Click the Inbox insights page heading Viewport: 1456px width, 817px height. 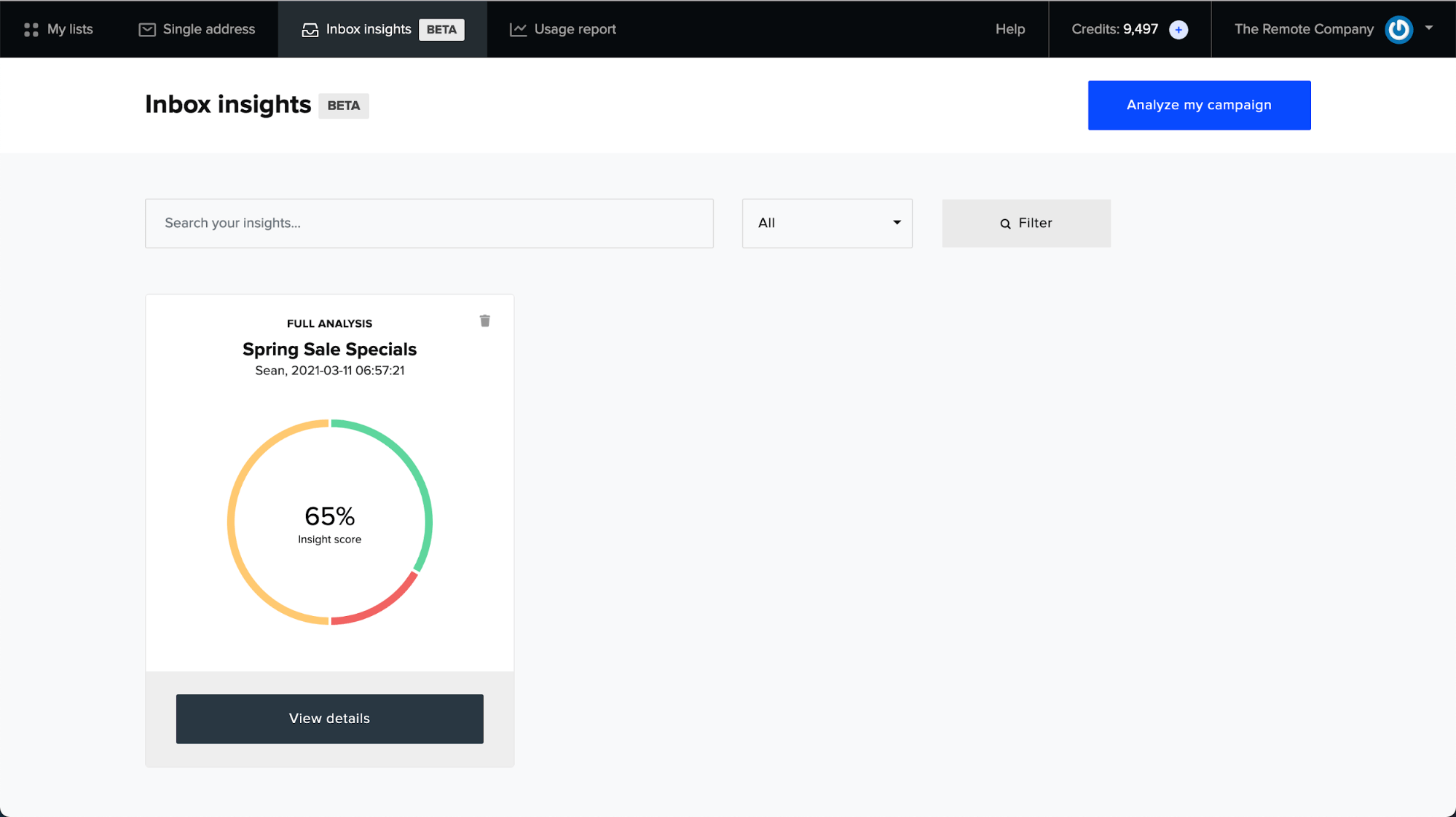(x=228, y=104)
